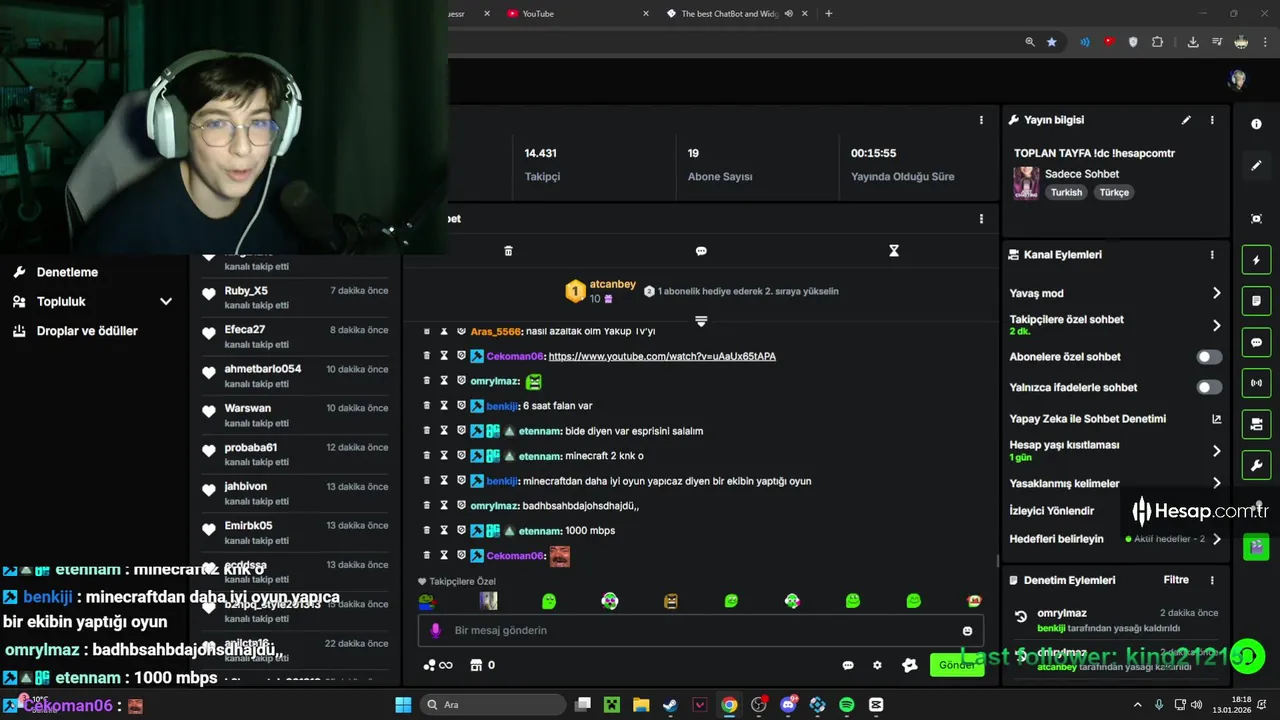Click the Filtre button in Denetim Eylemleri
The image size is (1280, 720).
click(x=1176, y=580)
